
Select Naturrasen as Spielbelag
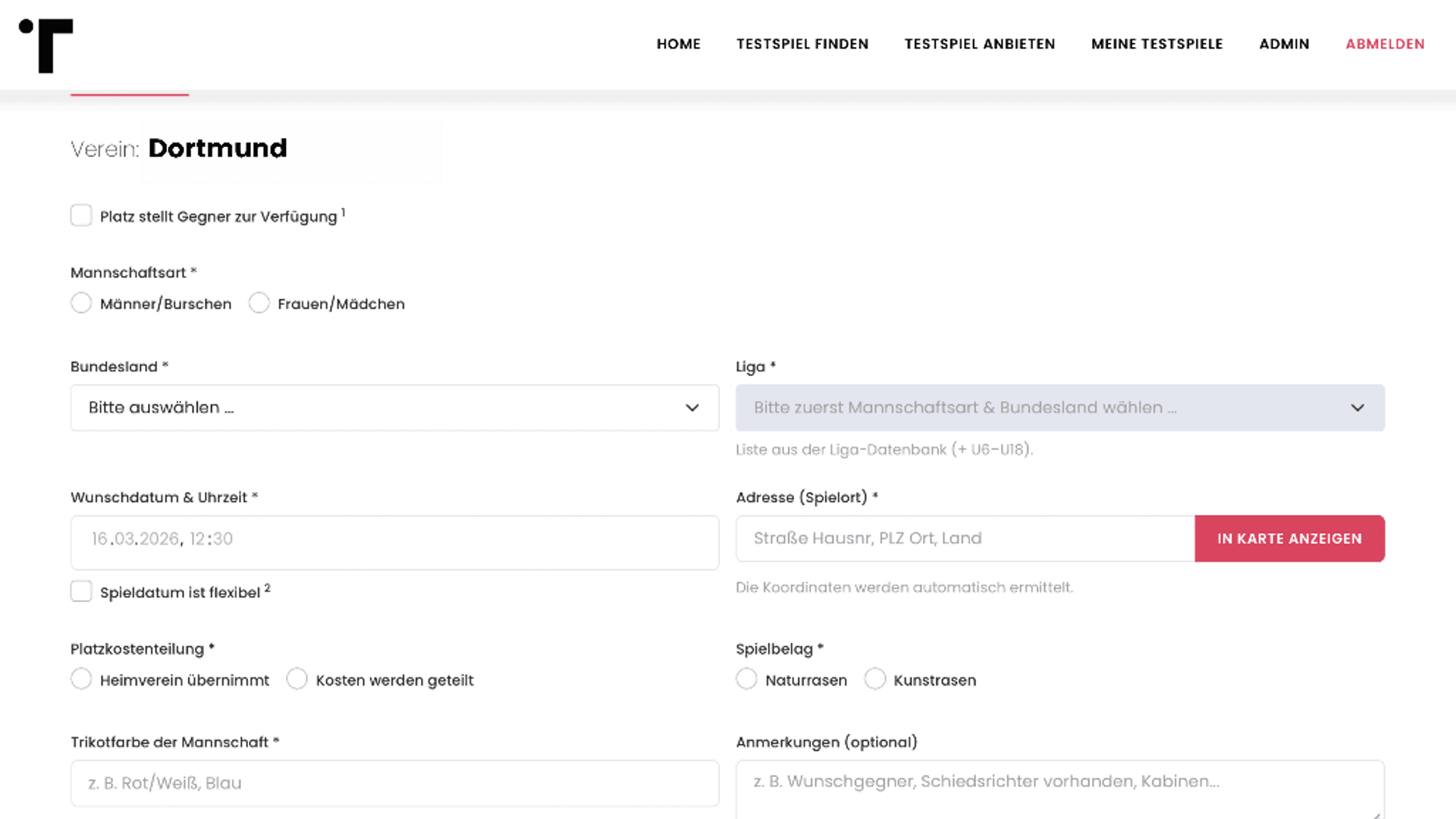746,679
